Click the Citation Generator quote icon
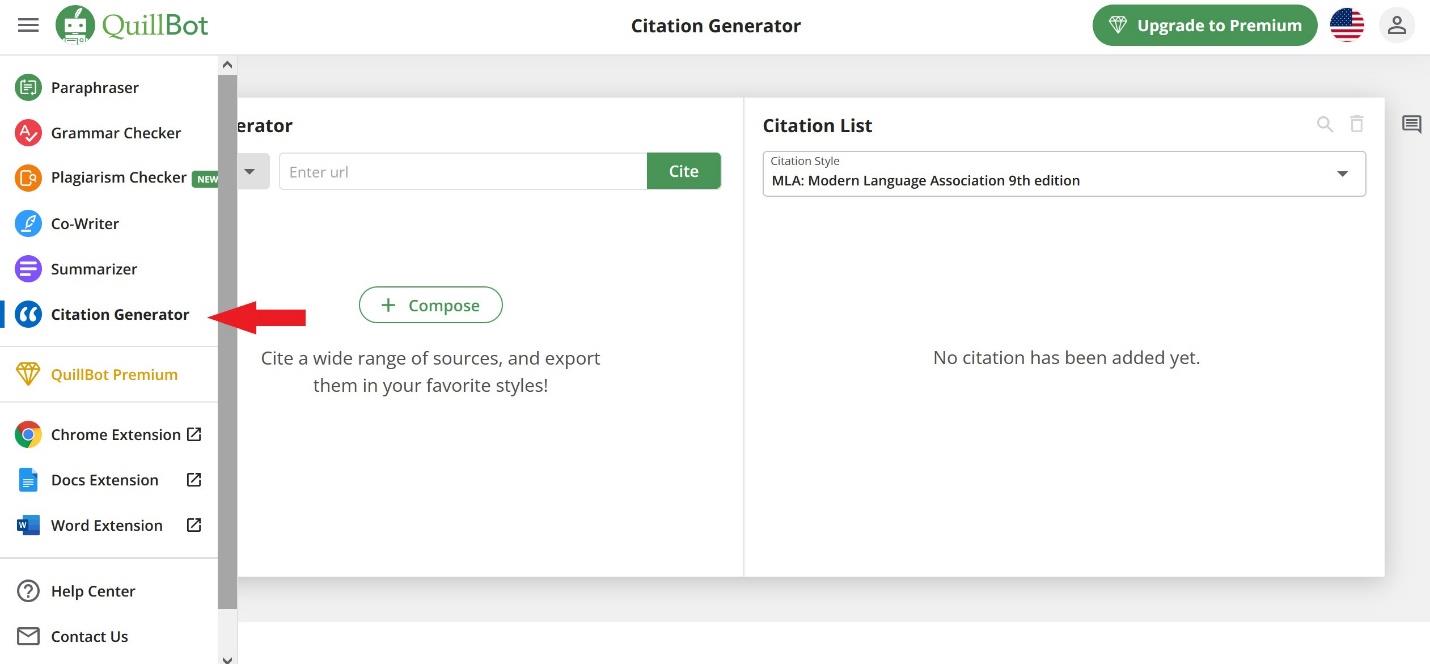This screenshot has height=664, width=1430. 28,314
